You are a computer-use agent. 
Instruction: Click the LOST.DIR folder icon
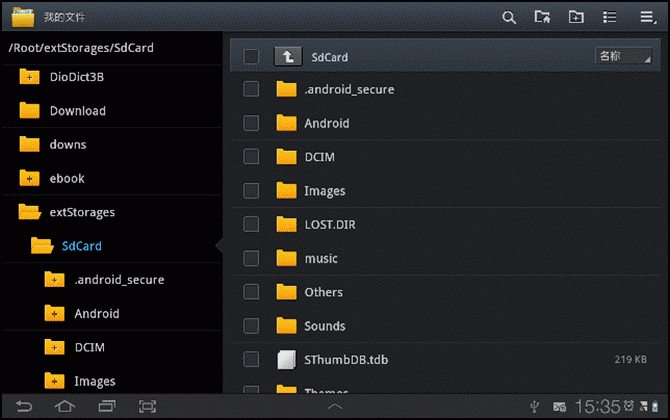[x=286, y=224]
